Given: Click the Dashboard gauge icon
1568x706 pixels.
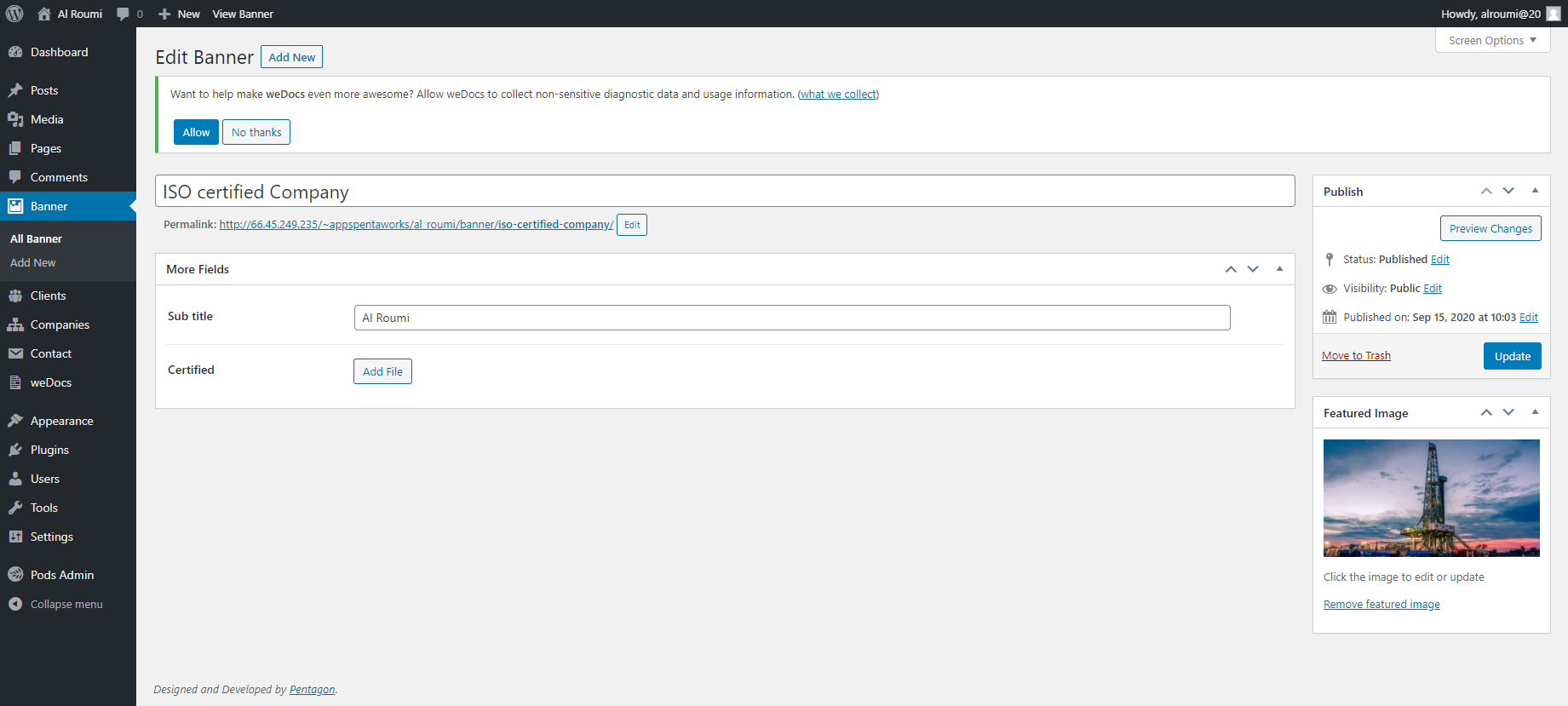Looking at the screenshot, I should 15,52.
